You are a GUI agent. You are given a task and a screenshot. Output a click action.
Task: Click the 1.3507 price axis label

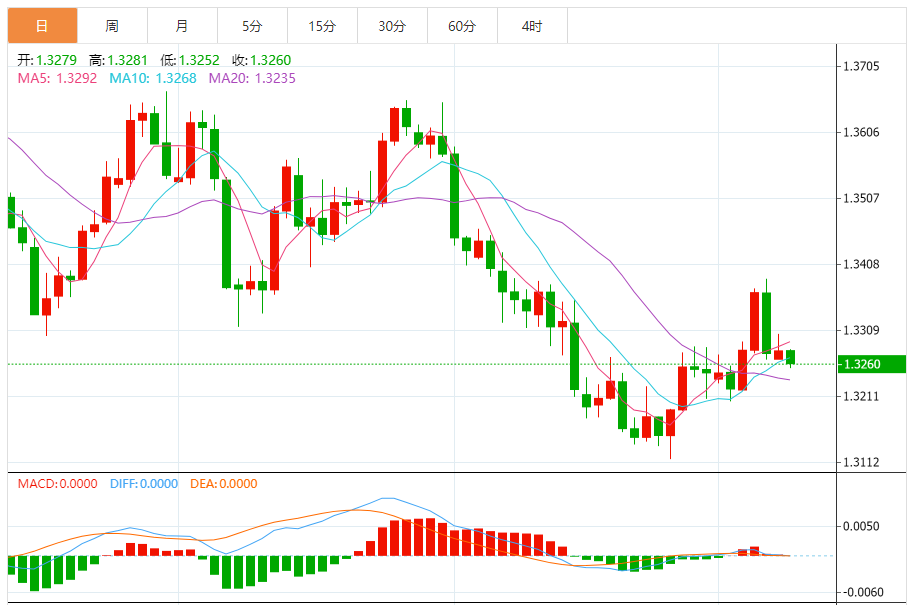[861, 198]
